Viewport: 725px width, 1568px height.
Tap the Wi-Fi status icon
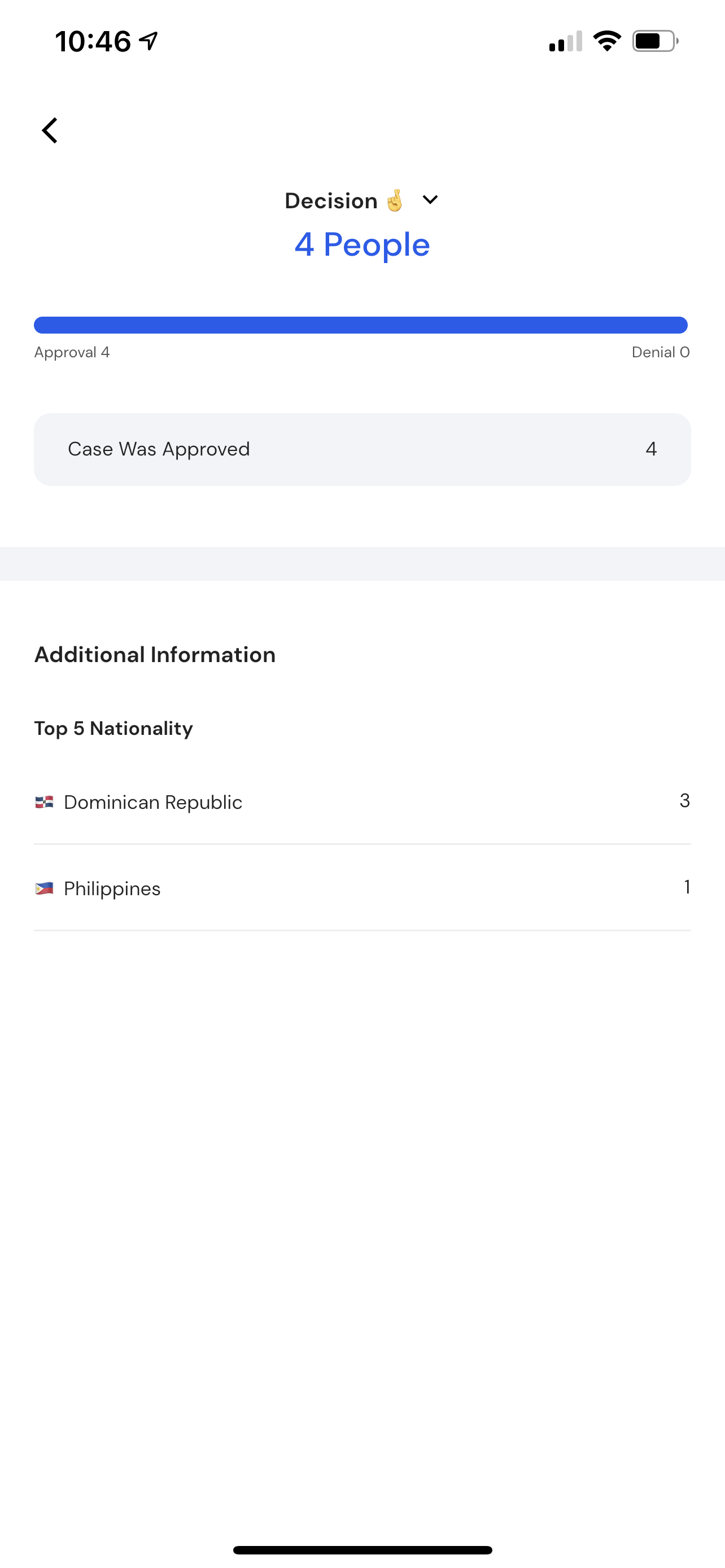(607, 41)
